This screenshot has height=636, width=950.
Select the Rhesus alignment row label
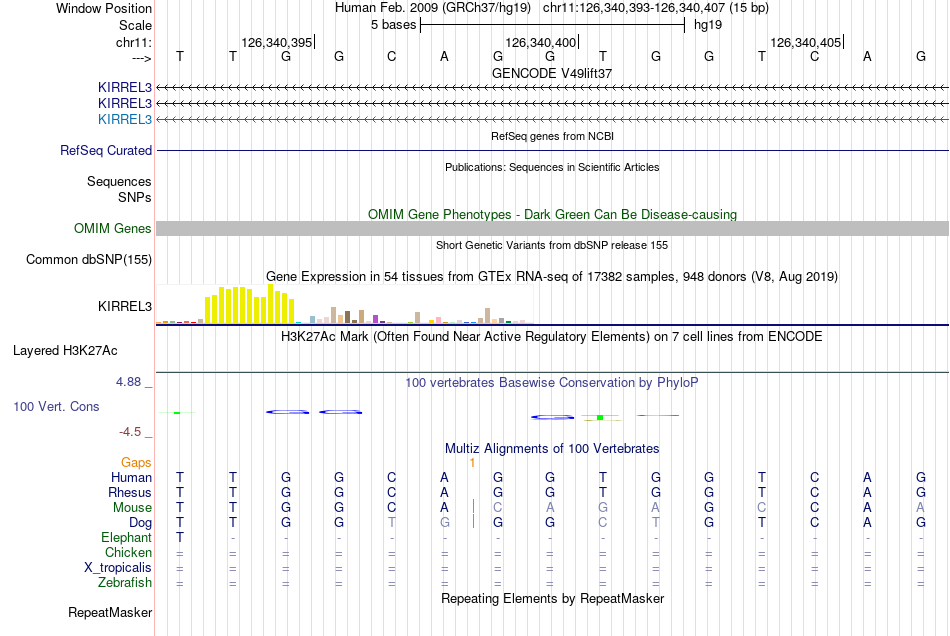[x=130, y=492]
